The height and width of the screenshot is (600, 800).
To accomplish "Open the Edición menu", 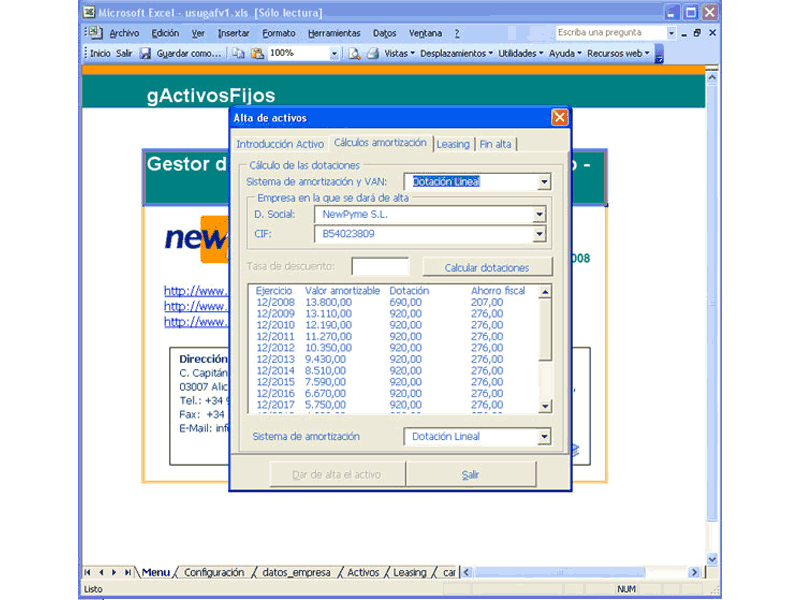I will (x=165, y=33).
